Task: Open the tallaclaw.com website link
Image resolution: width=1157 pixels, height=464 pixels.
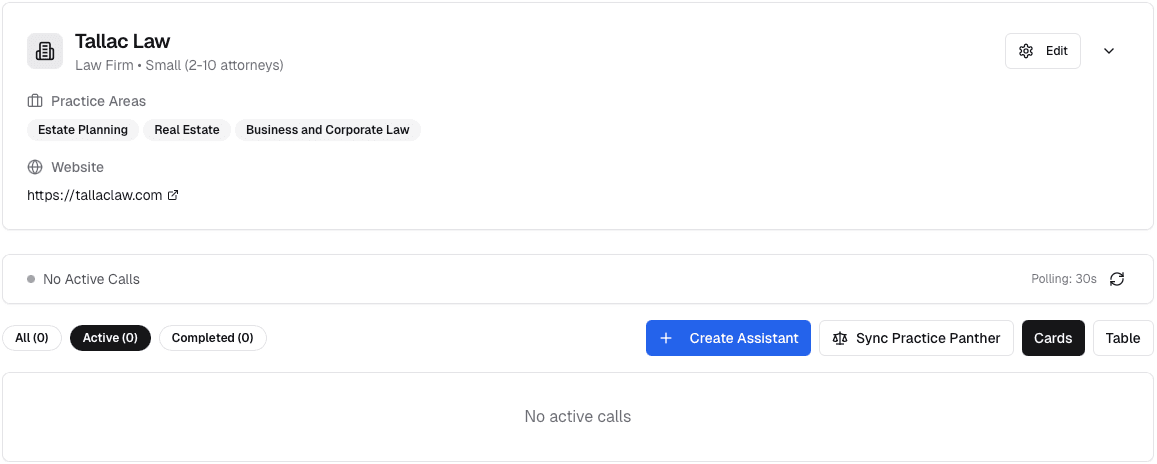Action: point(95,195)
